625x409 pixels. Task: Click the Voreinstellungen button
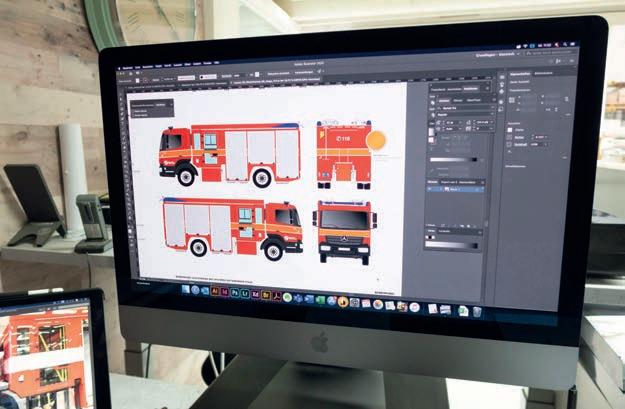tap(304, 73)
